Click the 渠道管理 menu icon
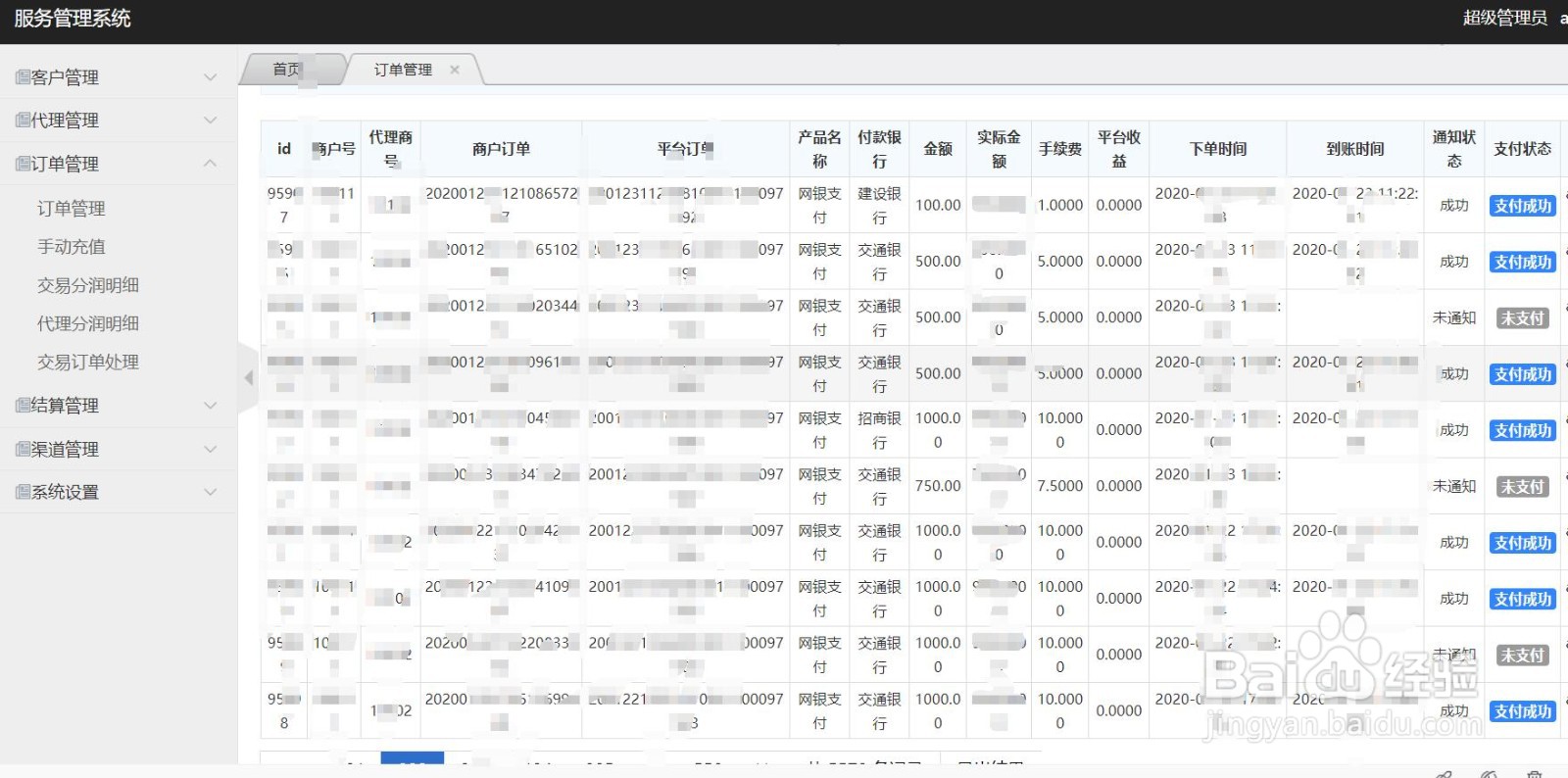 point(23,449)
